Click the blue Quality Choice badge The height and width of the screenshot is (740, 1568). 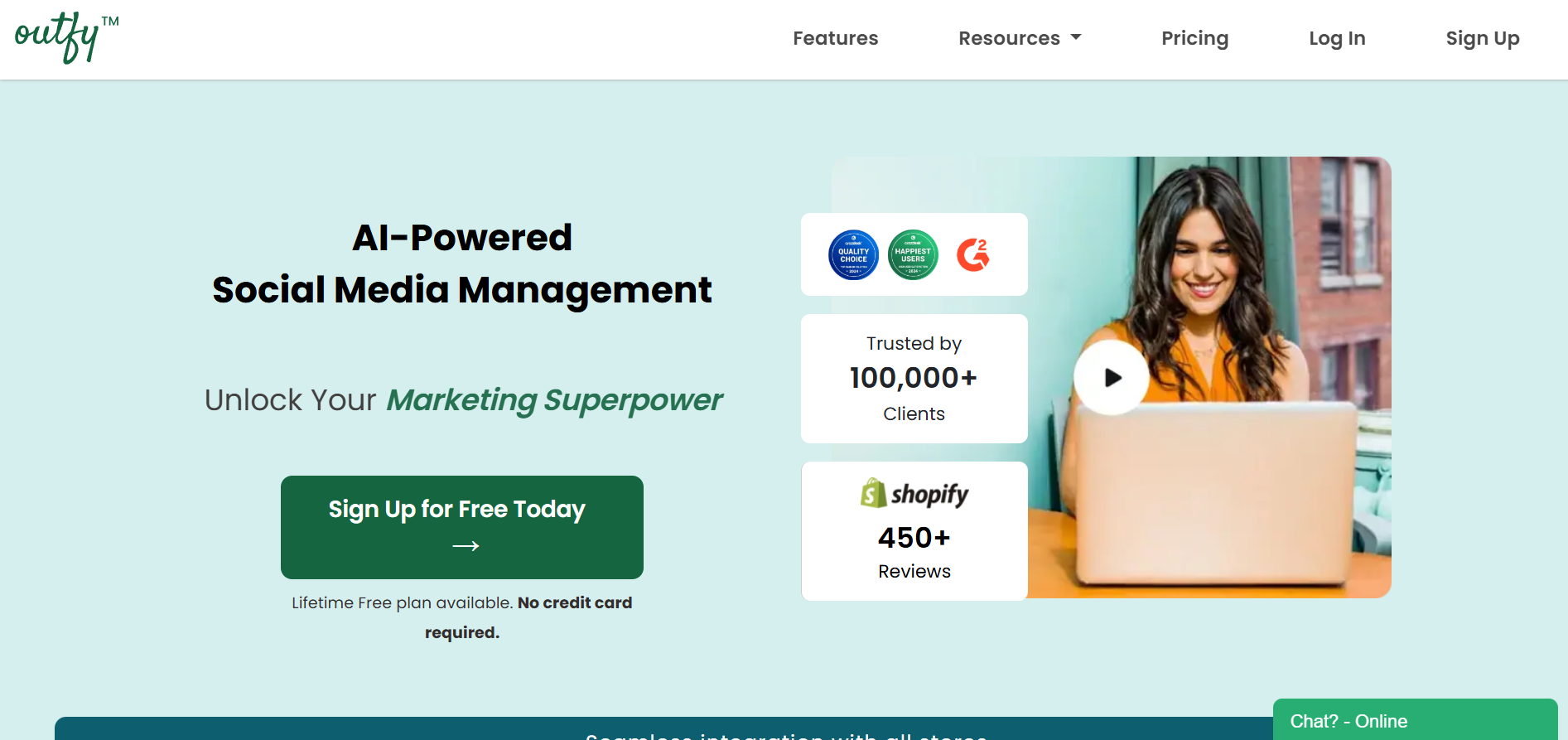pyautogui.click(x=853, y=254)
